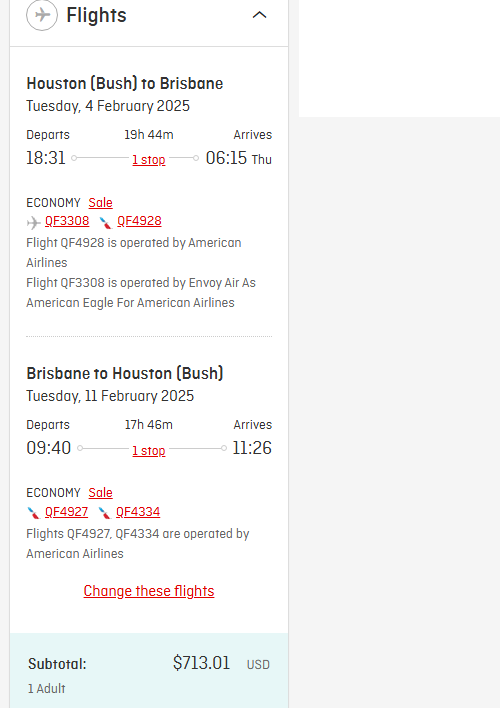Click the Flights section heading
The width and height of the screenshot is (500, 708).
[96, 15]
